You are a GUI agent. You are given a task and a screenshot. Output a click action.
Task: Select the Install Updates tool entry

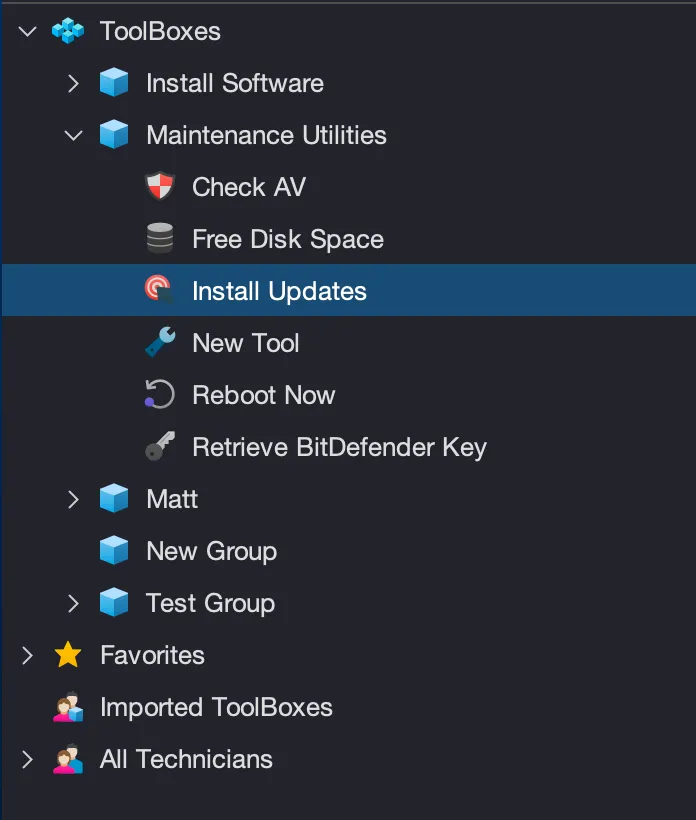click(x=280, y=291)
